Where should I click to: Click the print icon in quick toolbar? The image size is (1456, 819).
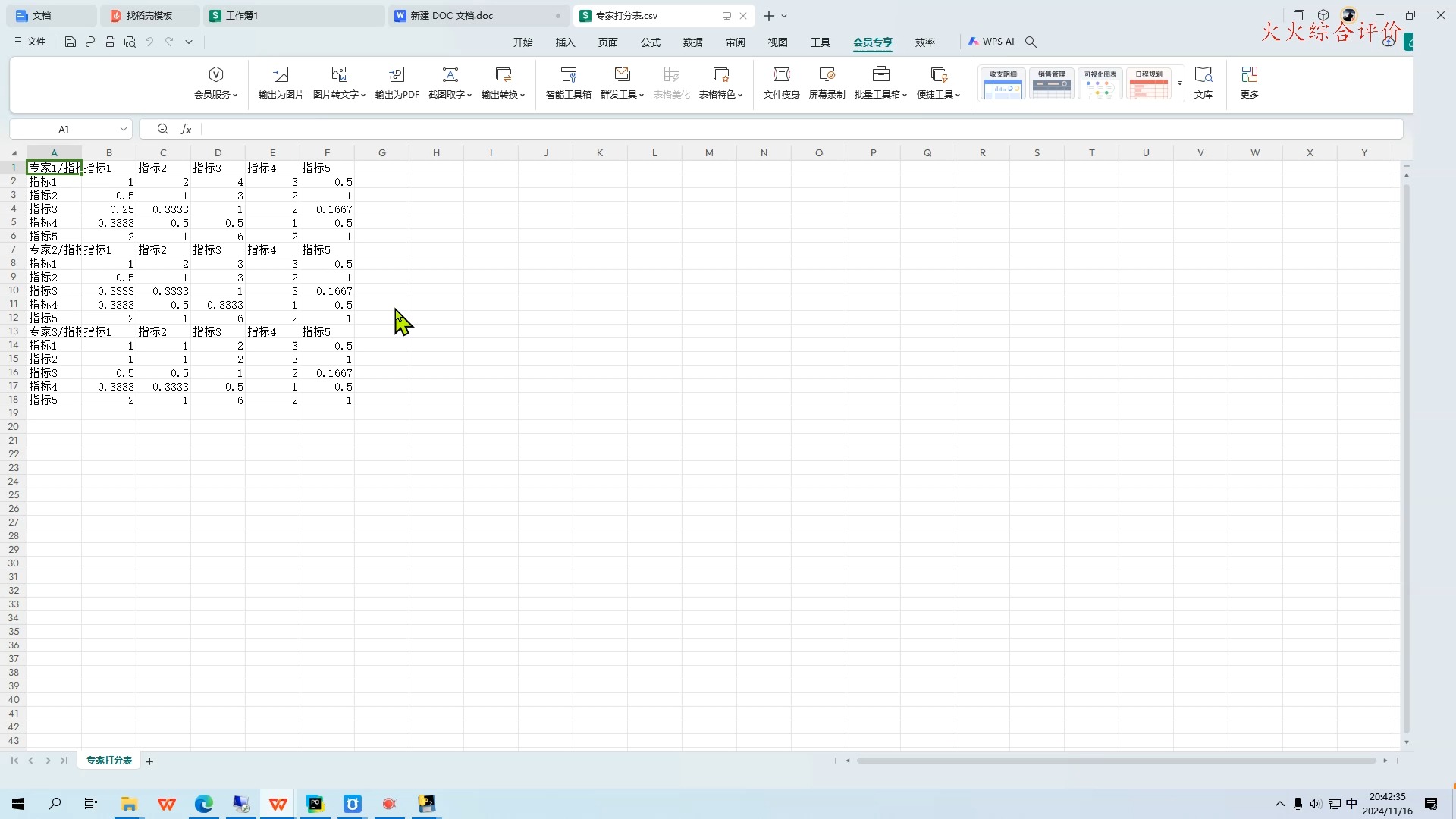[110, 42]
